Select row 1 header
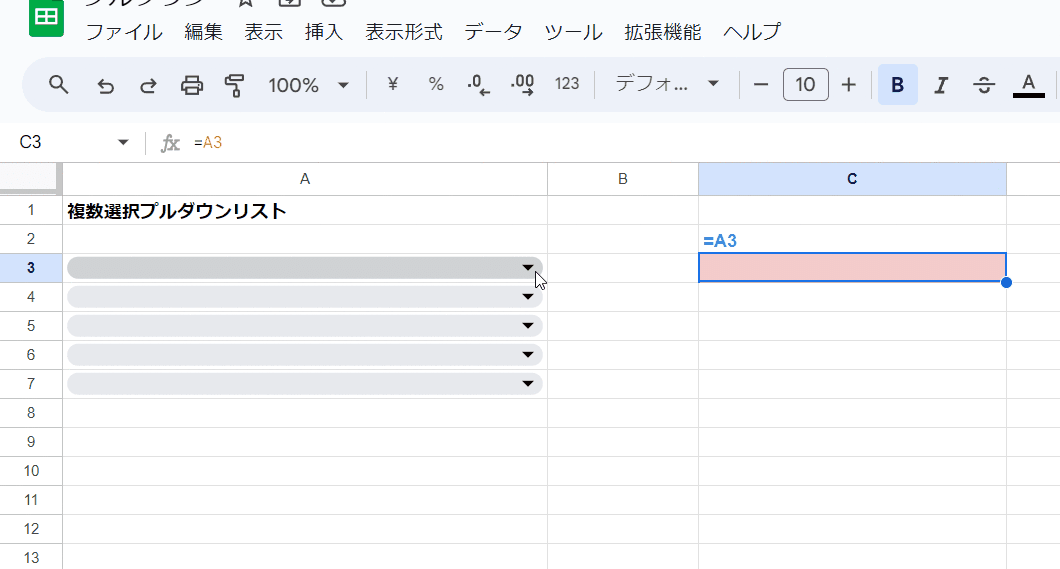 [x=31, y=210]
